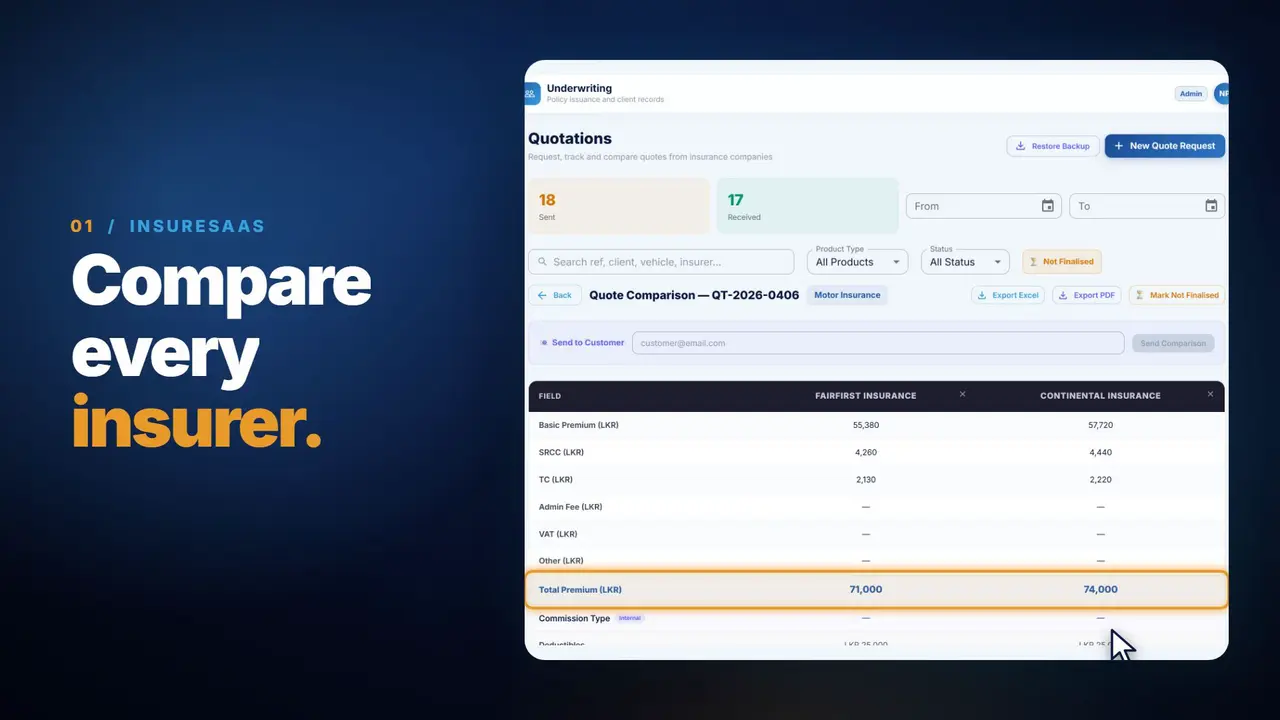Open the Product Type dropdown

[857, 262]
